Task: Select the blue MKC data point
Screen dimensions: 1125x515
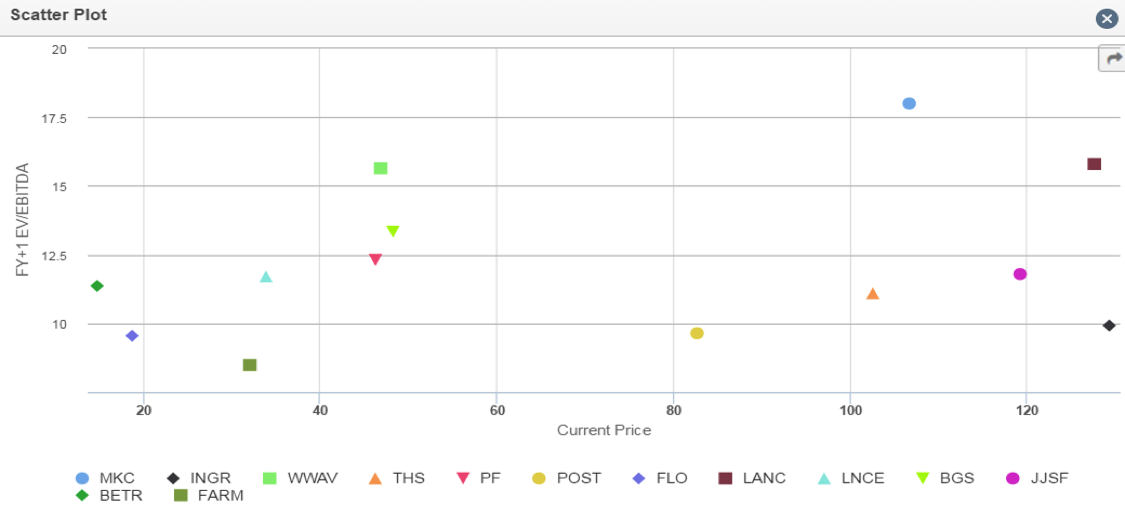Action: point(909,103)
